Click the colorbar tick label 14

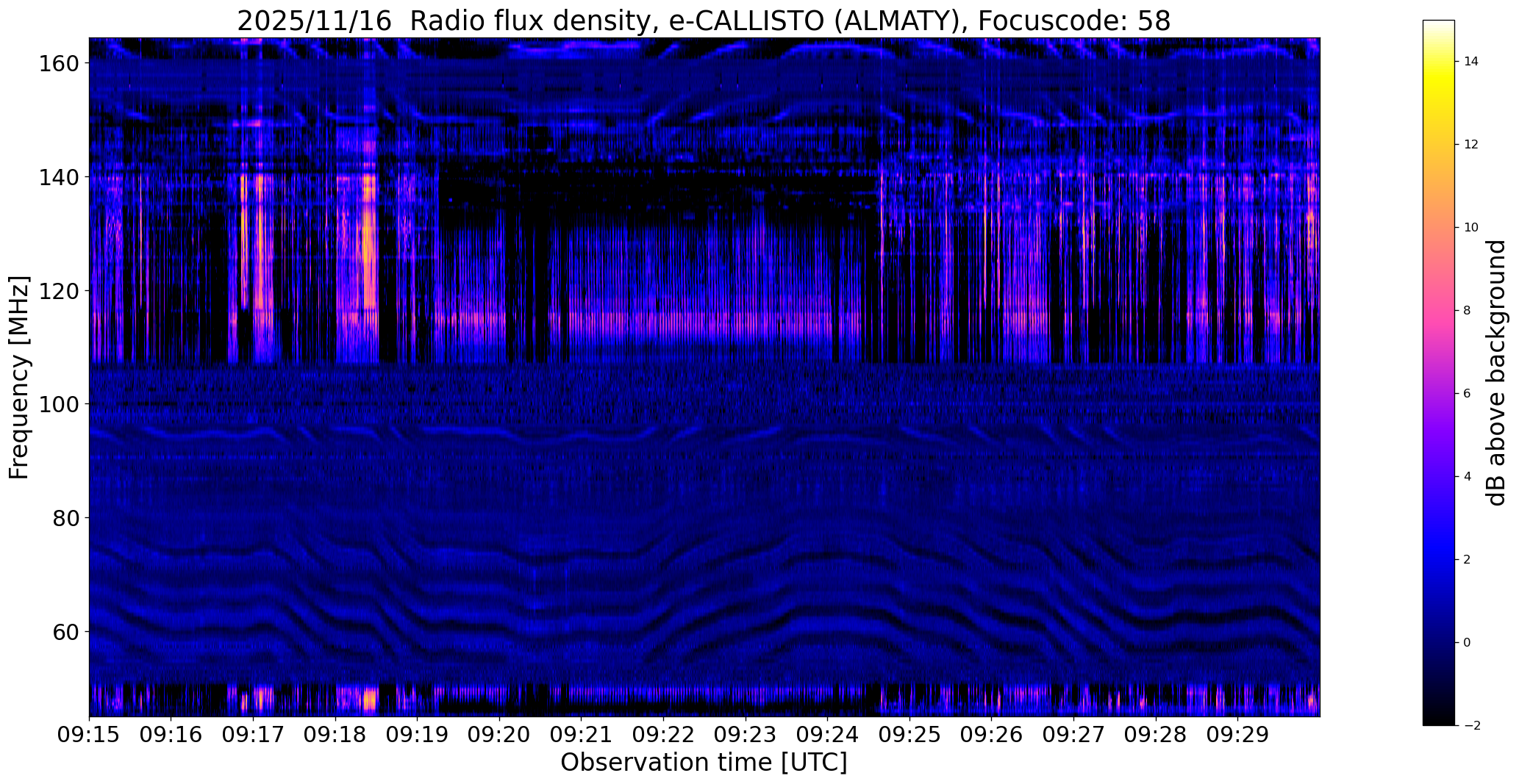[1471, 62]
